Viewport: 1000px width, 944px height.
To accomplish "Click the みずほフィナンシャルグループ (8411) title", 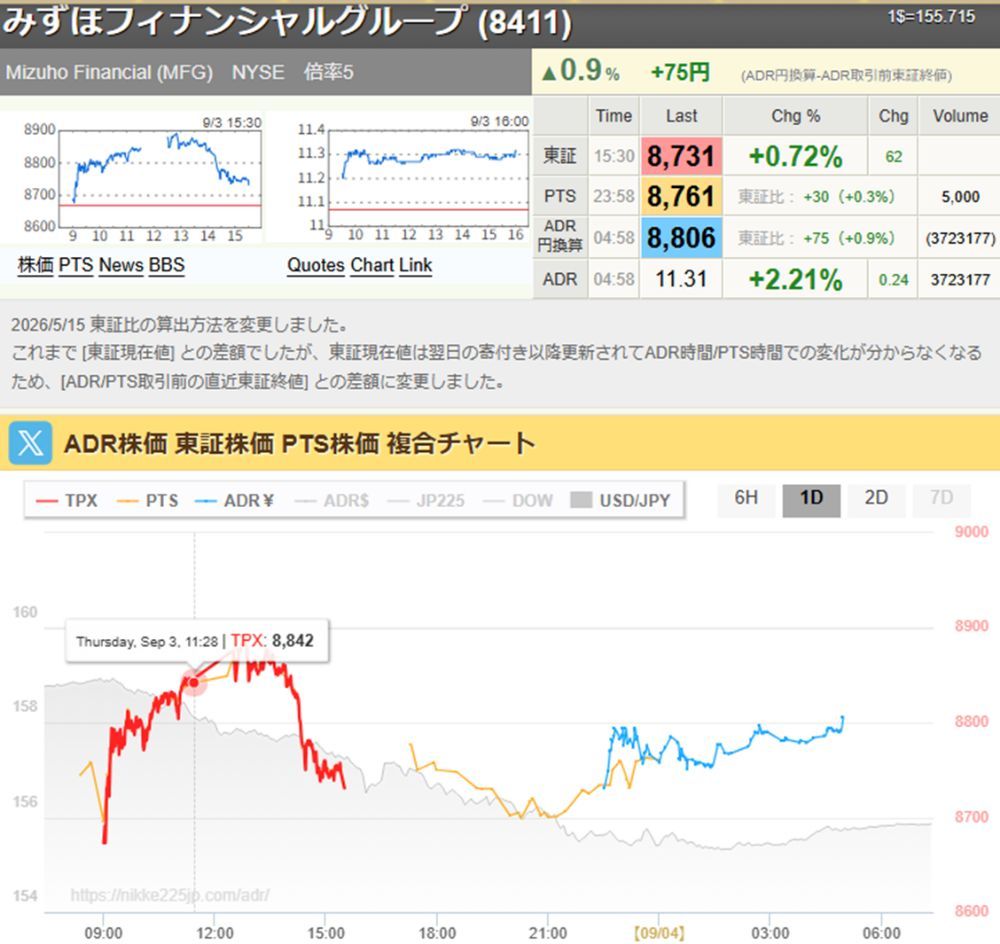I will 287,21.
